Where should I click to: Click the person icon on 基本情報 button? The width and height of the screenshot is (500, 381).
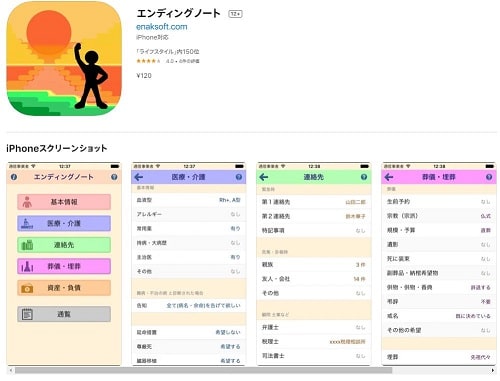tap(27, 202)
